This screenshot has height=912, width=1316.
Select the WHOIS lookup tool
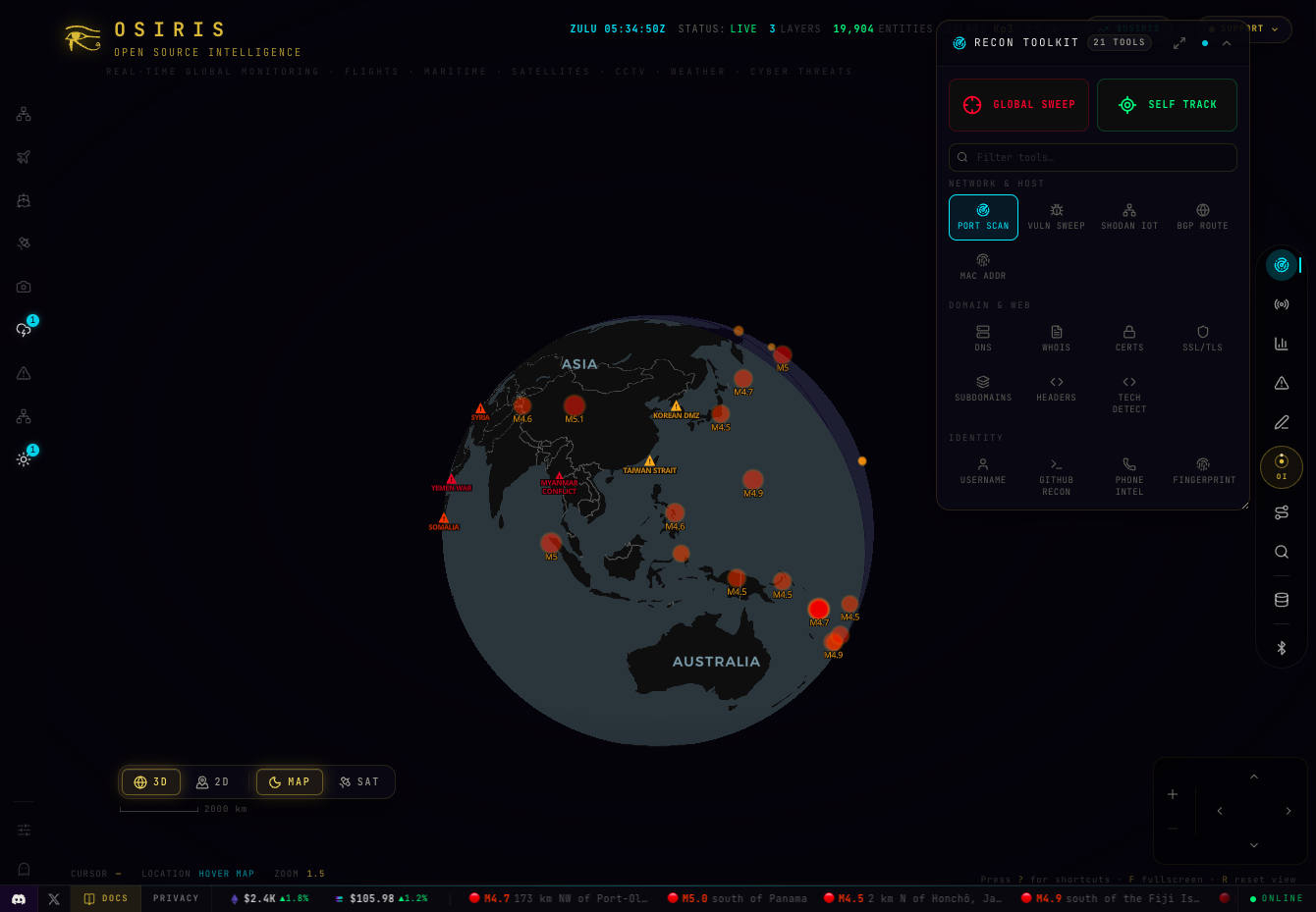1057,339
